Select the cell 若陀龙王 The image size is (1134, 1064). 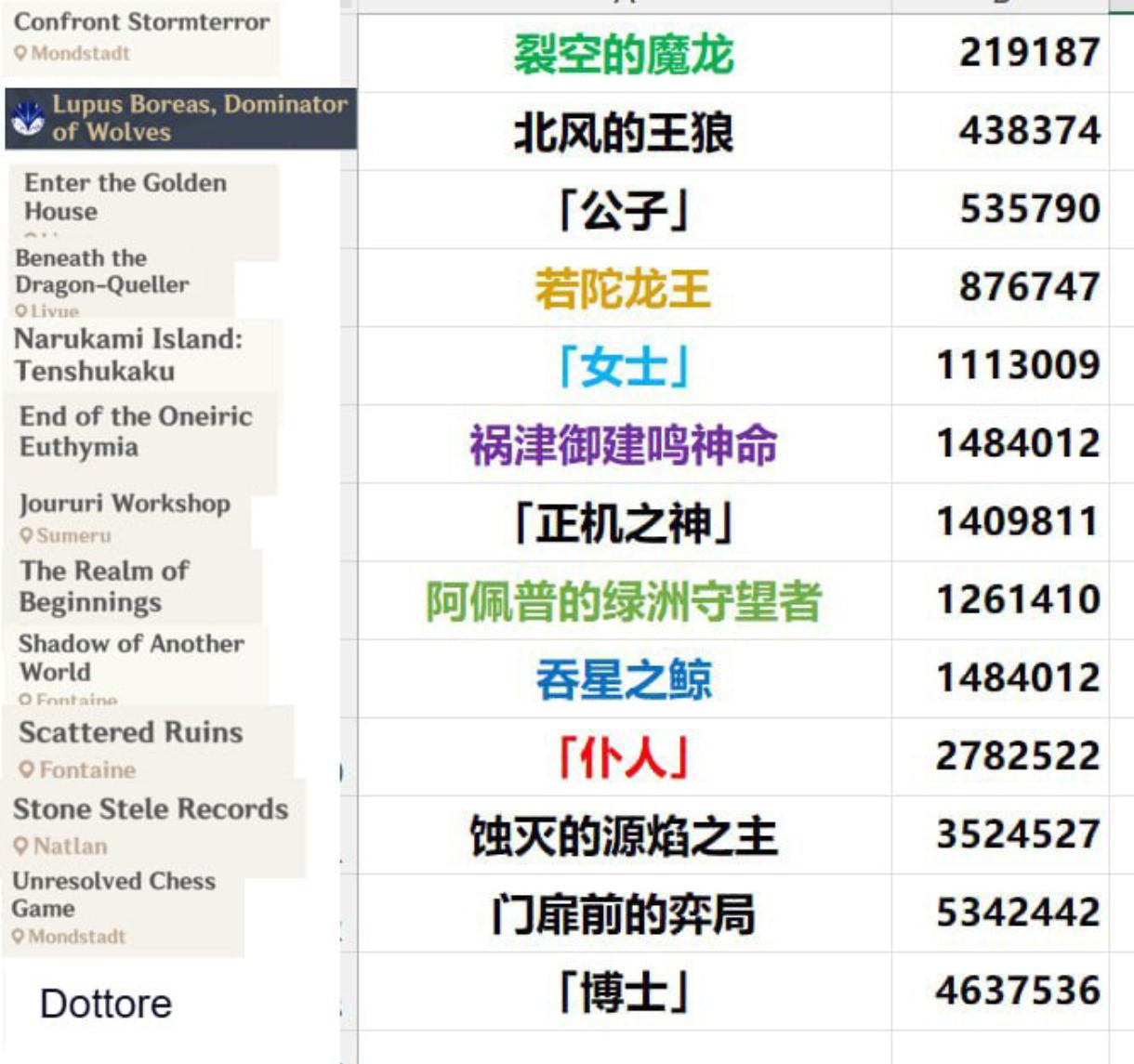point(624,287)
